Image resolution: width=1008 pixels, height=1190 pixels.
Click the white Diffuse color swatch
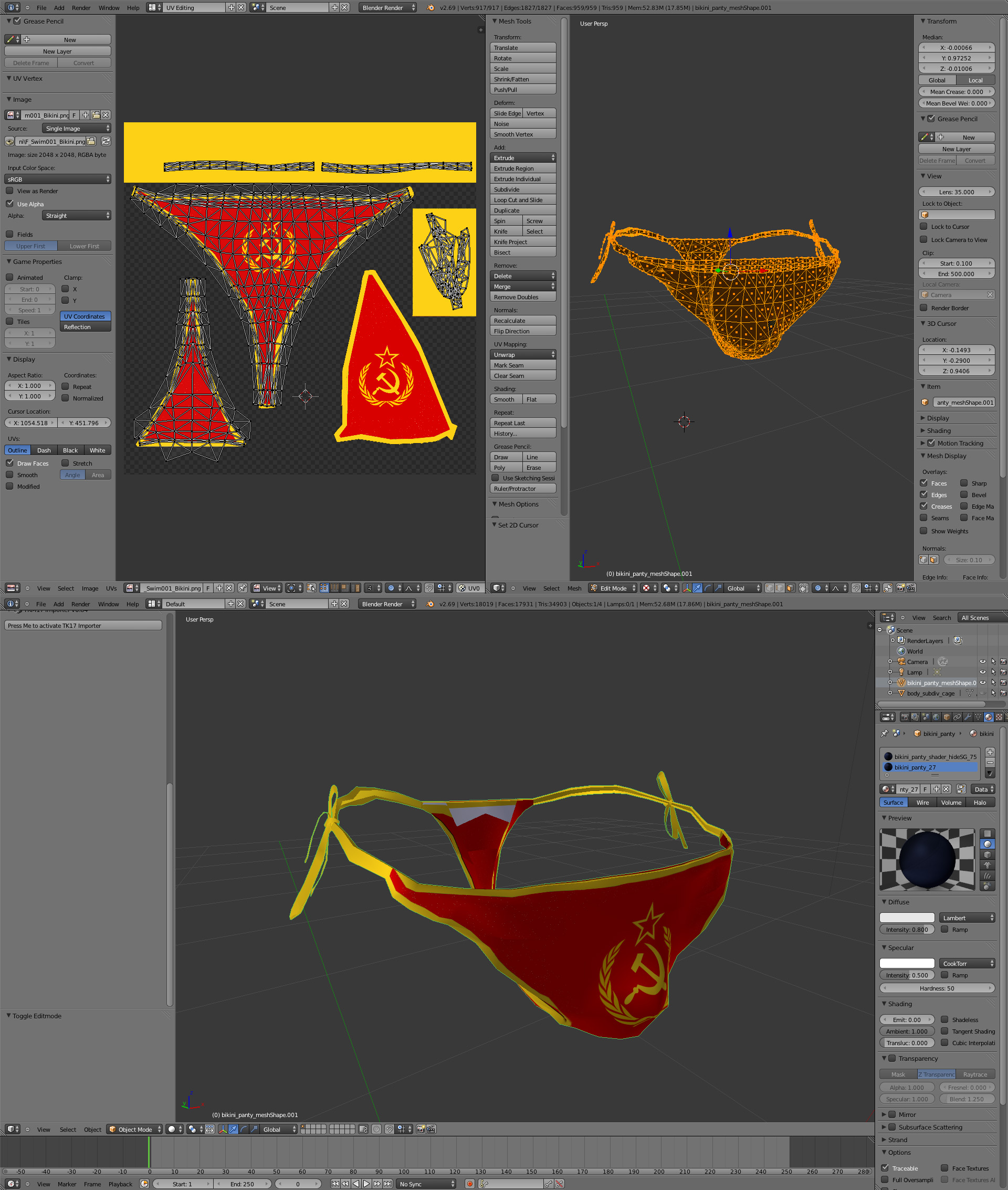[907, 918]
